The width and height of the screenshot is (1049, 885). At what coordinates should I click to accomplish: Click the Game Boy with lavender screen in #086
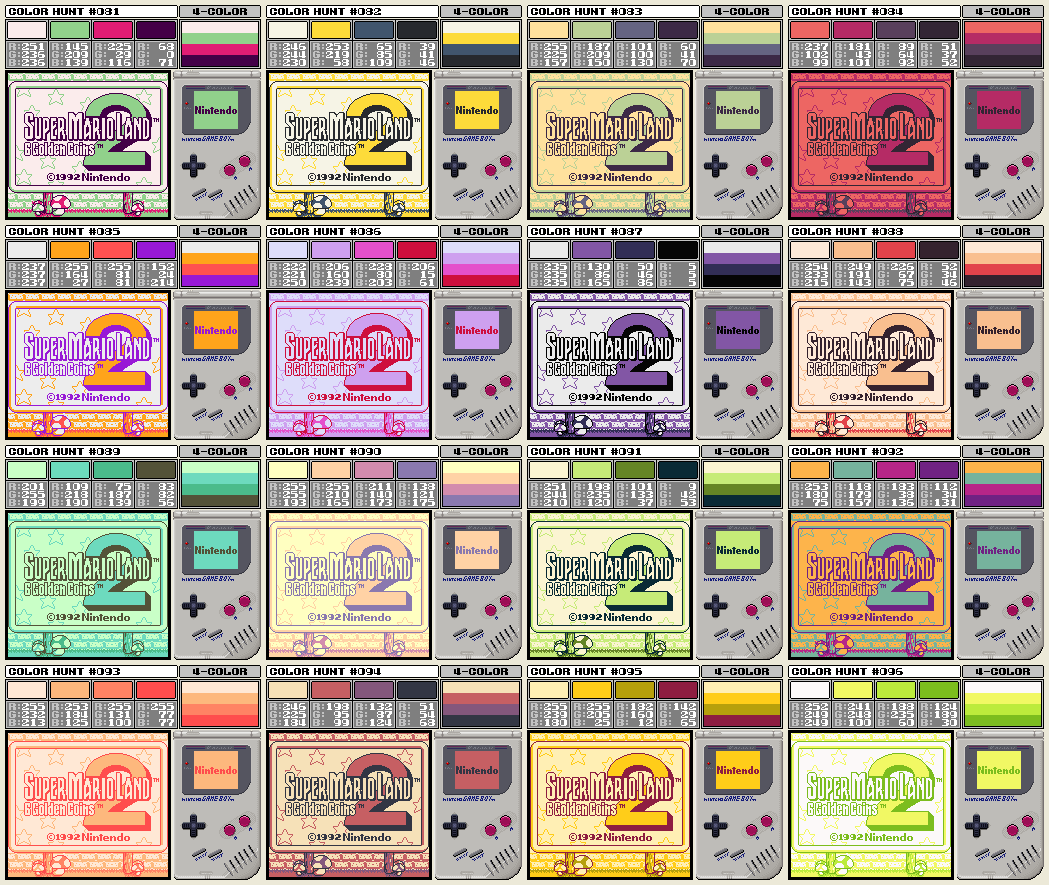point(478,365)
